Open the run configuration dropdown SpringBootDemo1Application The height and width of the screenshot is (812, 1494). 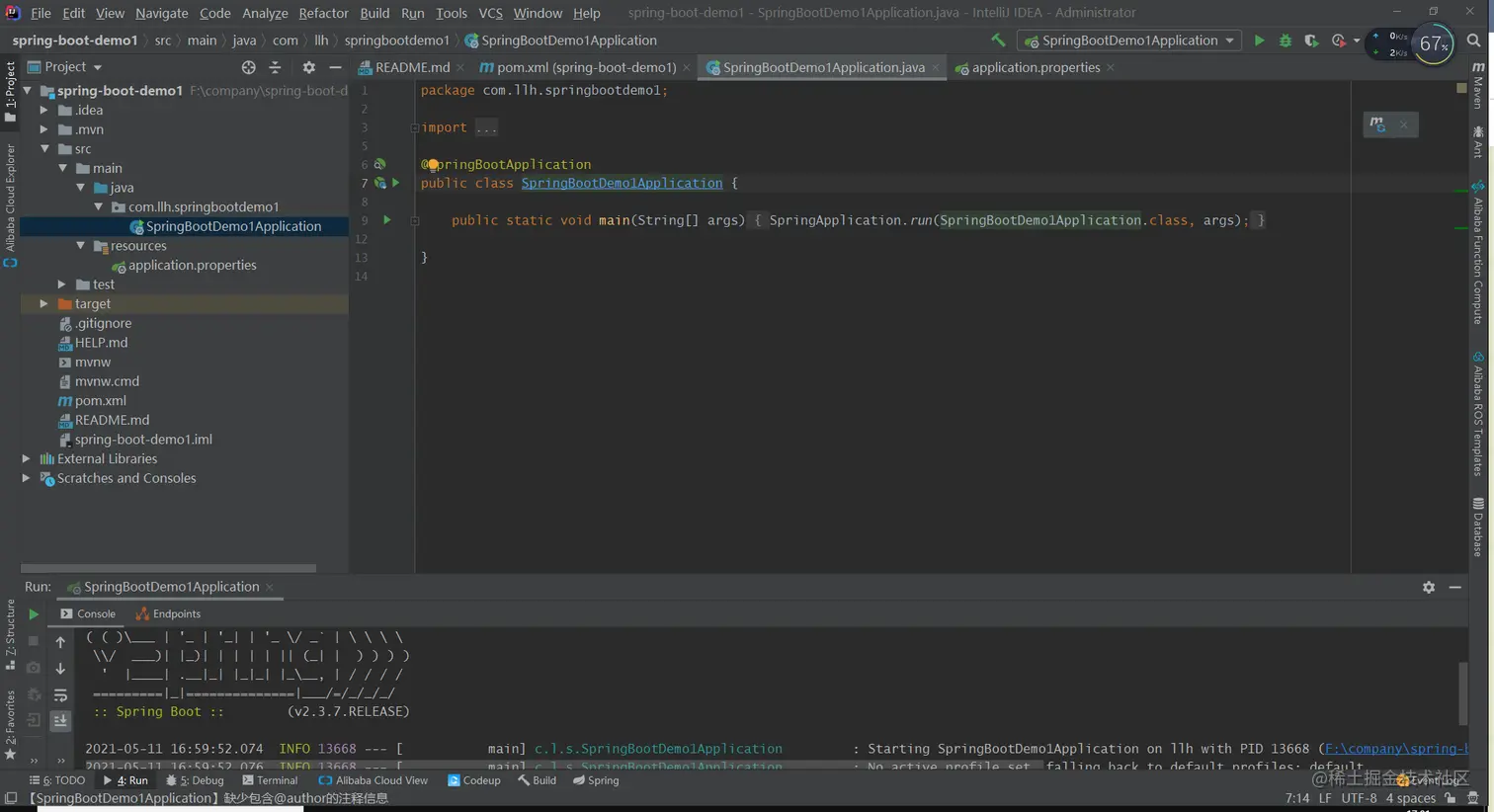(1130, 41)
